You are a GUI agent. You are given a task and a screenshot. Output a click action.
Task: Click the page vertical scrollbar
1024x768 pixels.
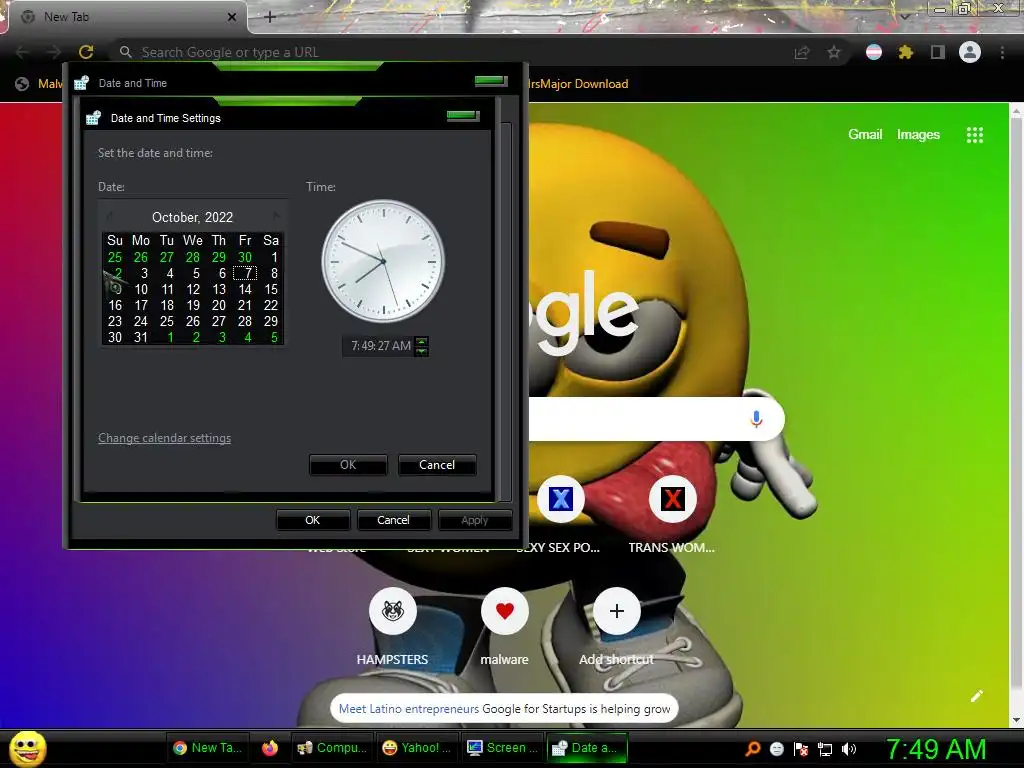tap(1017, 415)
